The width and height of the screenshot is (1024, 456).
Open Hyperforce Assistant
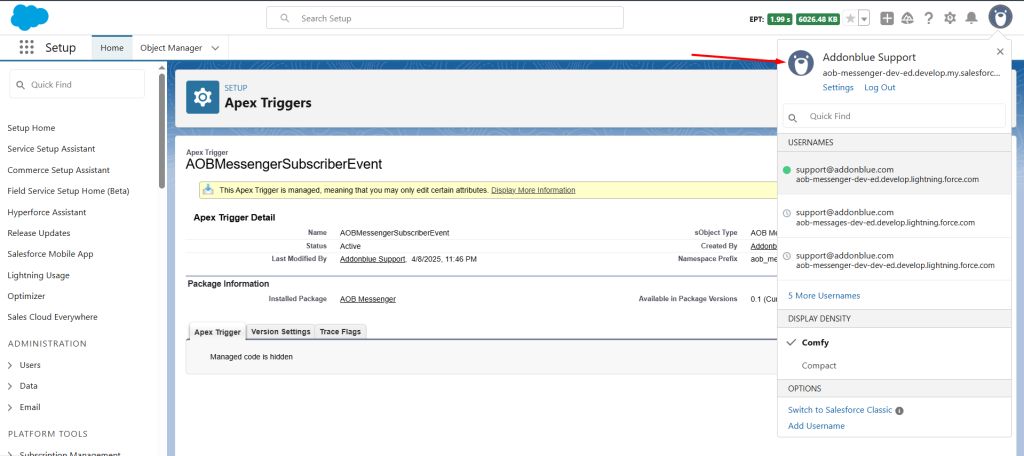[46, 212]
